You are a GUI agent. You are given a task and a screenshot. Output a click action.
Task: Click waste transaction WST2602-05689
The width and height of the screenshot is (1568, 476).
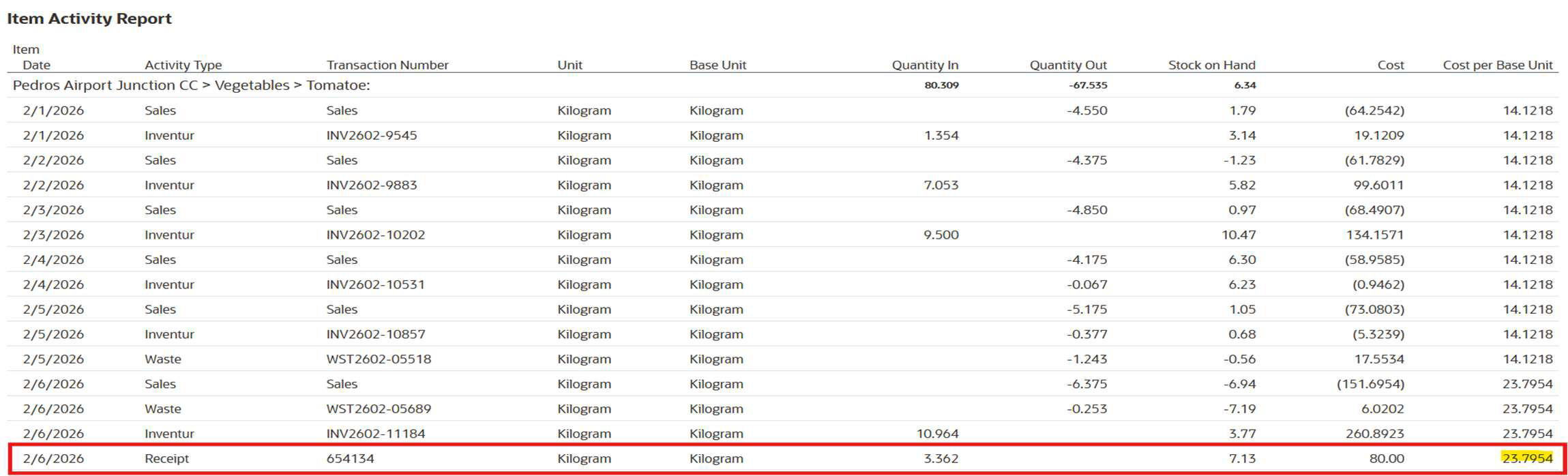pyautogui.click(x=379, y=408)
